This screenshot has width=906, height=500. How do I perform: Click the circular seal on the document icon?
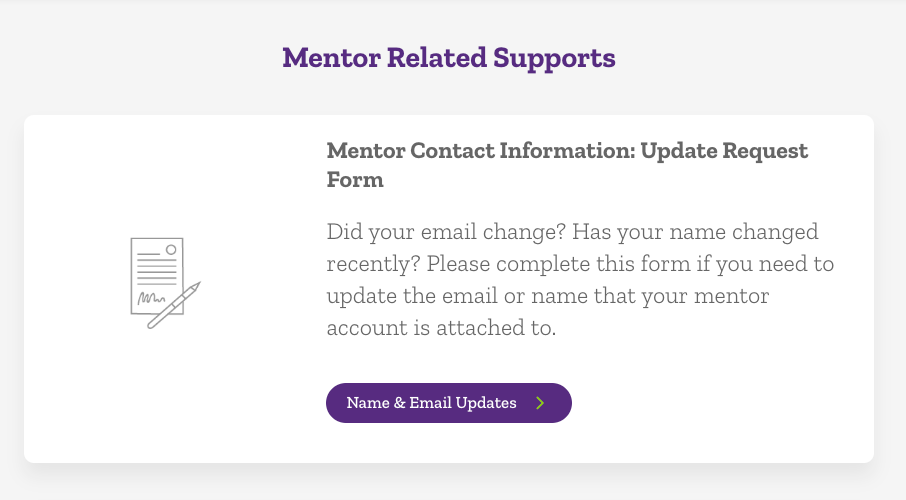(171, 249)
